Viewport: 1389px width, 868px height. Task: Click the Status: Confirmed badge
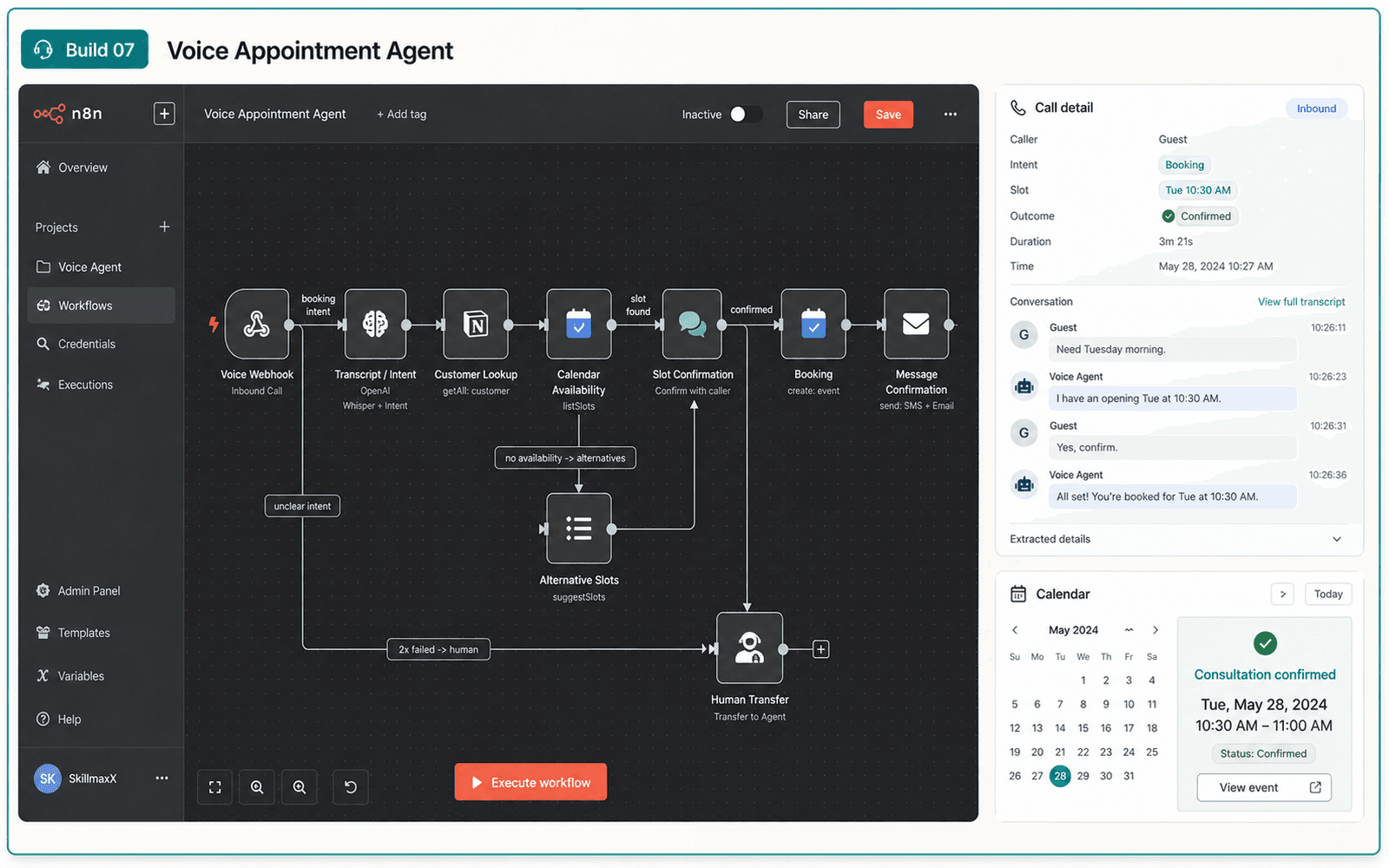click(1263, 753)
